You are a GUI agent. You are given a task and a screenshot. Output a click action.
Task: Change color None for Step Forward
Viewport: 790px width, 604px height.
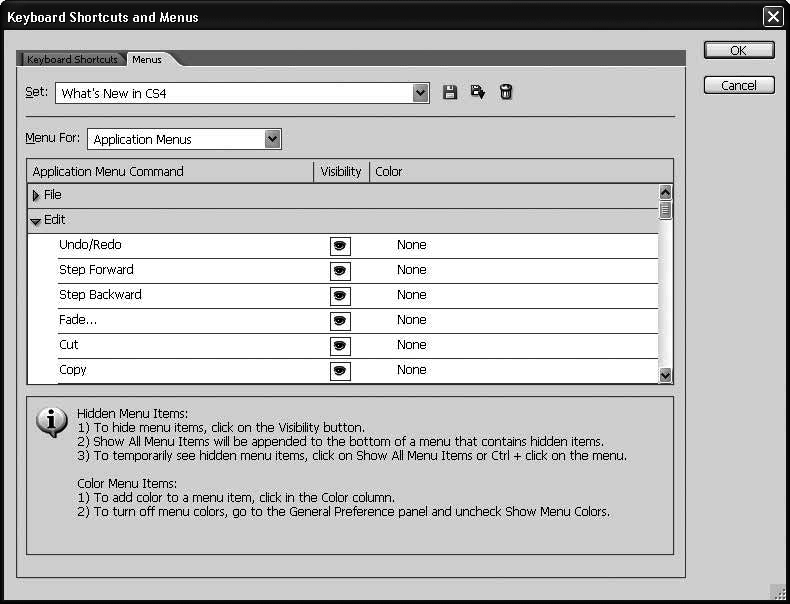412,270
